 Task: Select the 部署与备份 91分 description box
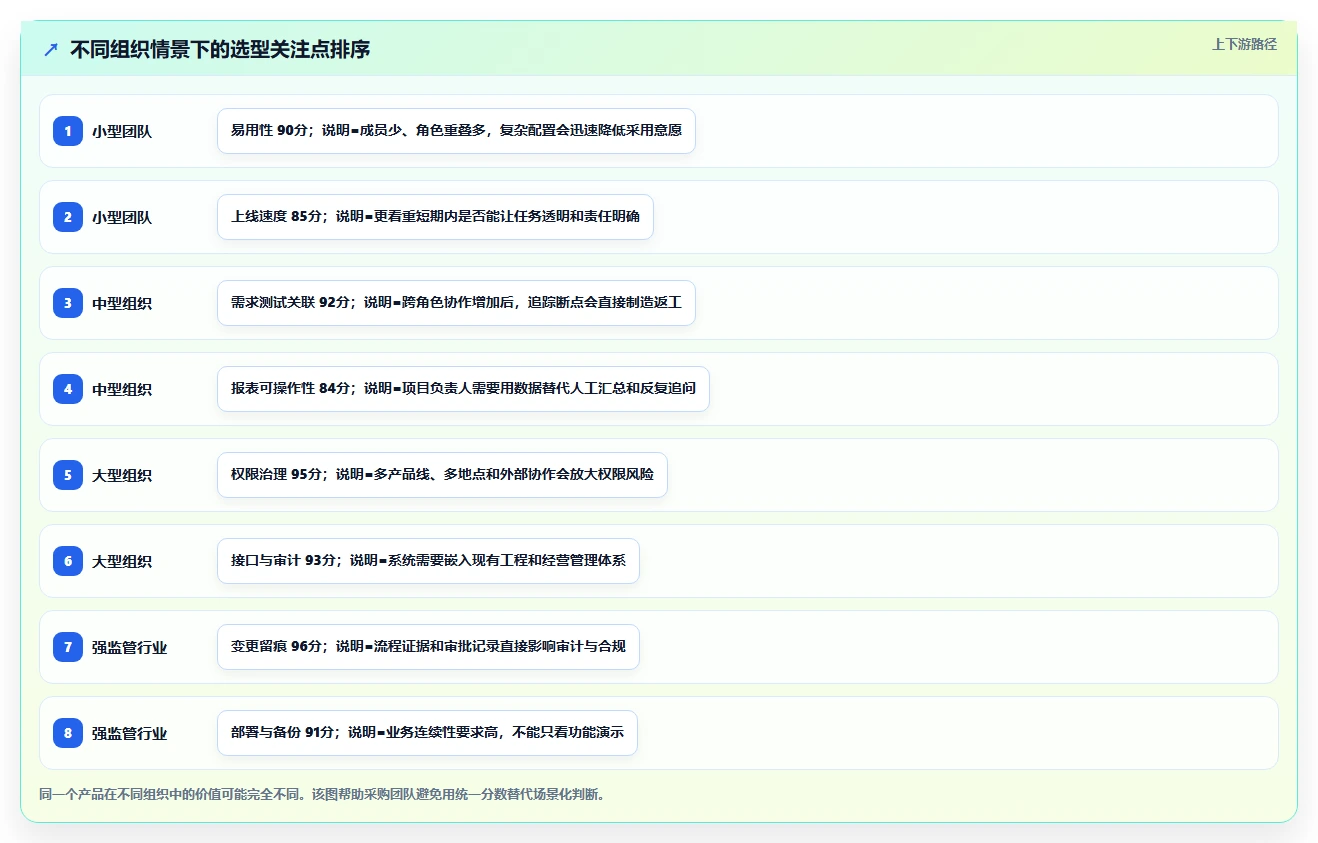[427, 733]
